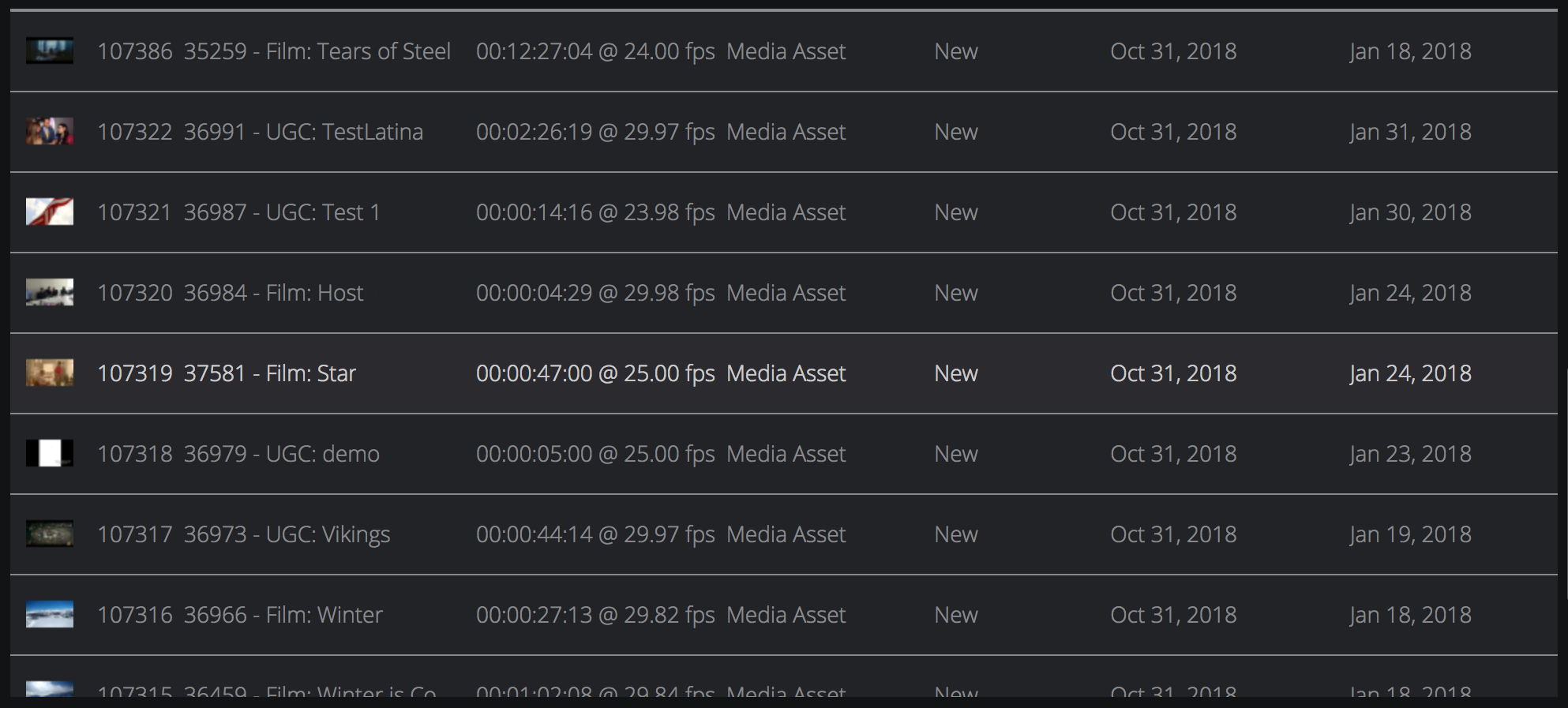The width and height of the screenshot is (1568, 708).
Task: Select asset ID 107318
Action: pos(134,454)
